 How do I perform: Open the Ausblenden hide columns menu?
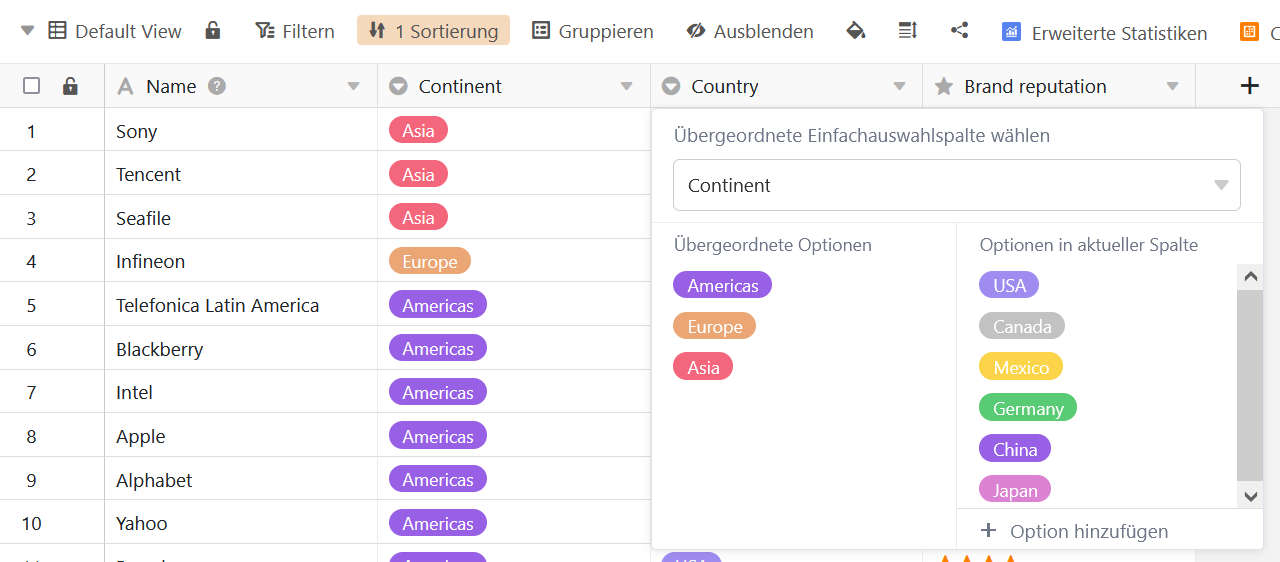pyautogui.click(x=749, y=31)
